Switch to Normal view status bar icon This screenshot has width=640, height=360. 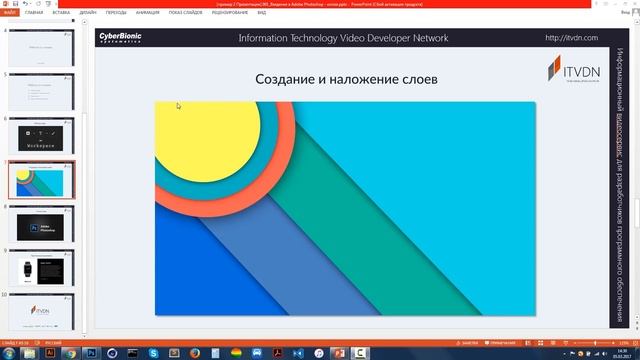(528, 343)
